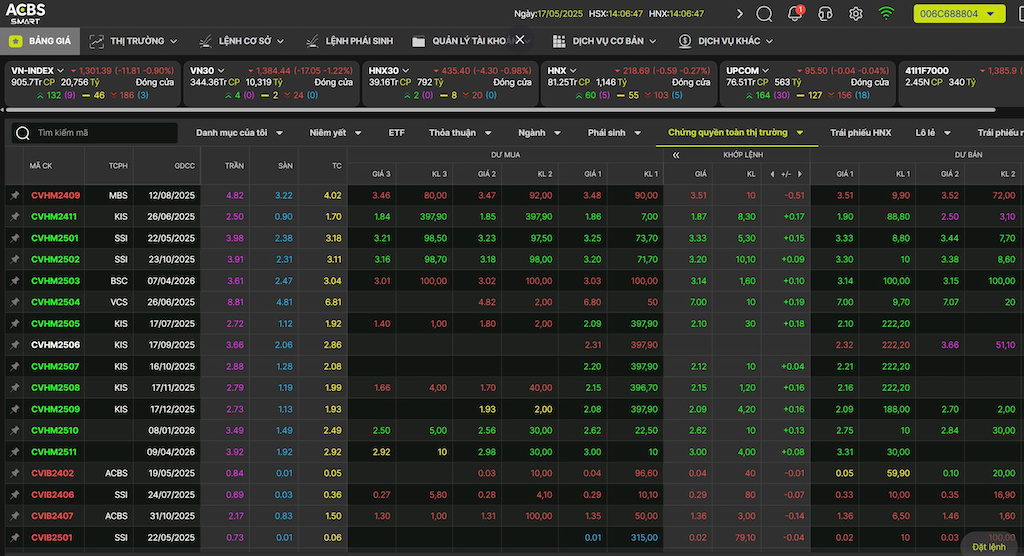Open the 41I1F7000 futures card

(x=961, y=83)
